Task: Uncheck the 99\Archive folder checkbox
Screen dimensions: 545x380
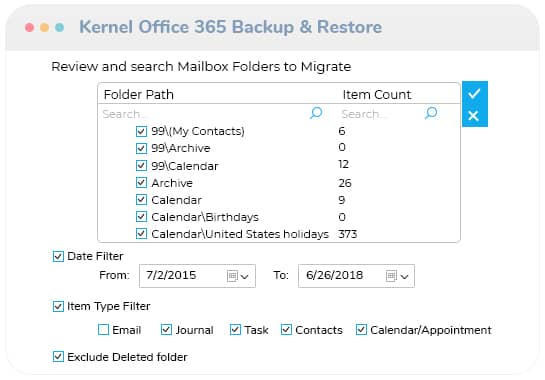Action: coord(141,148)
